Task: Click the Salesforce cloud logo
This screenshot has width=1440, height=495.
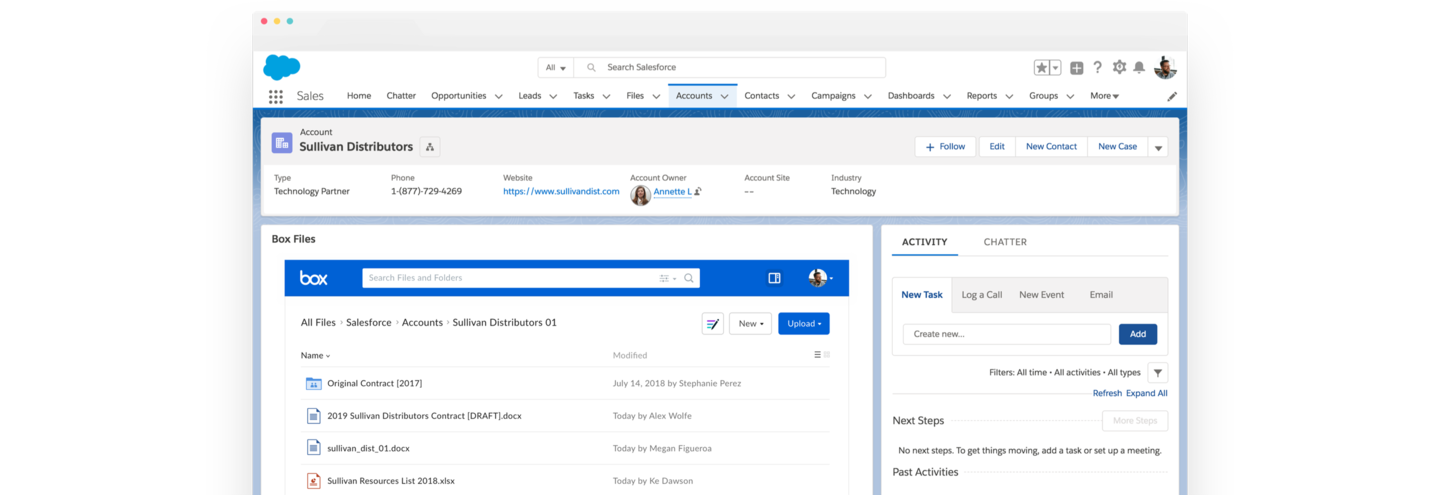Action: pos(281,67)
